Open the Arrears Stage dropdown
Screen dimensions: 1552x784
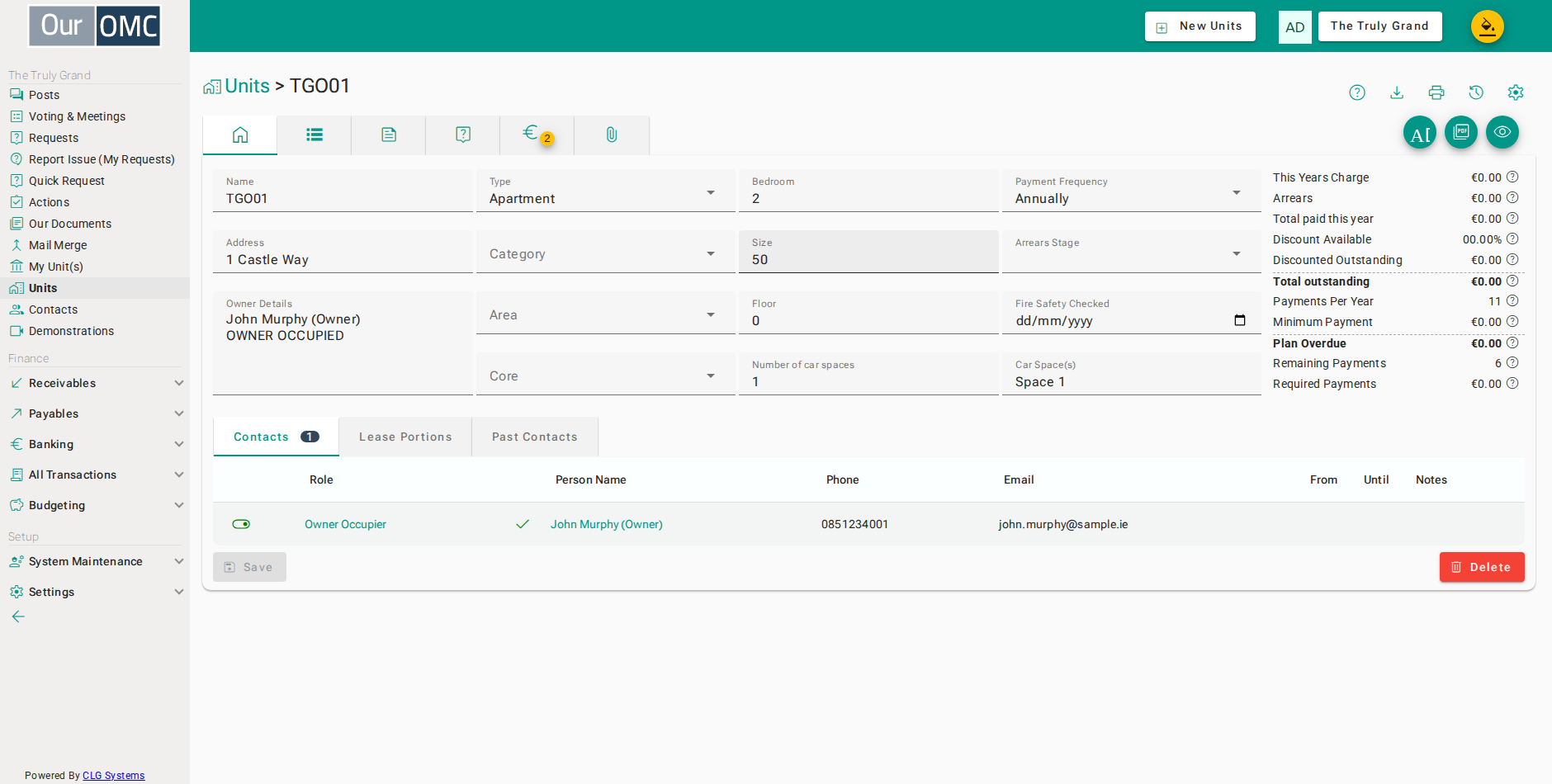click(1131, 253)
